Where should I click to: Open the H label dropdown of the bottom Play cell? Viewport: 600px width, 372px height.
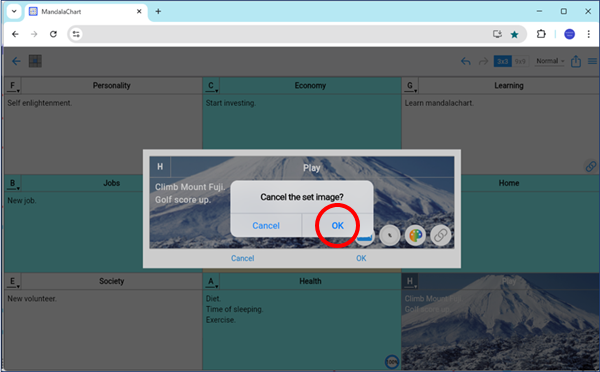coord(410,281)
